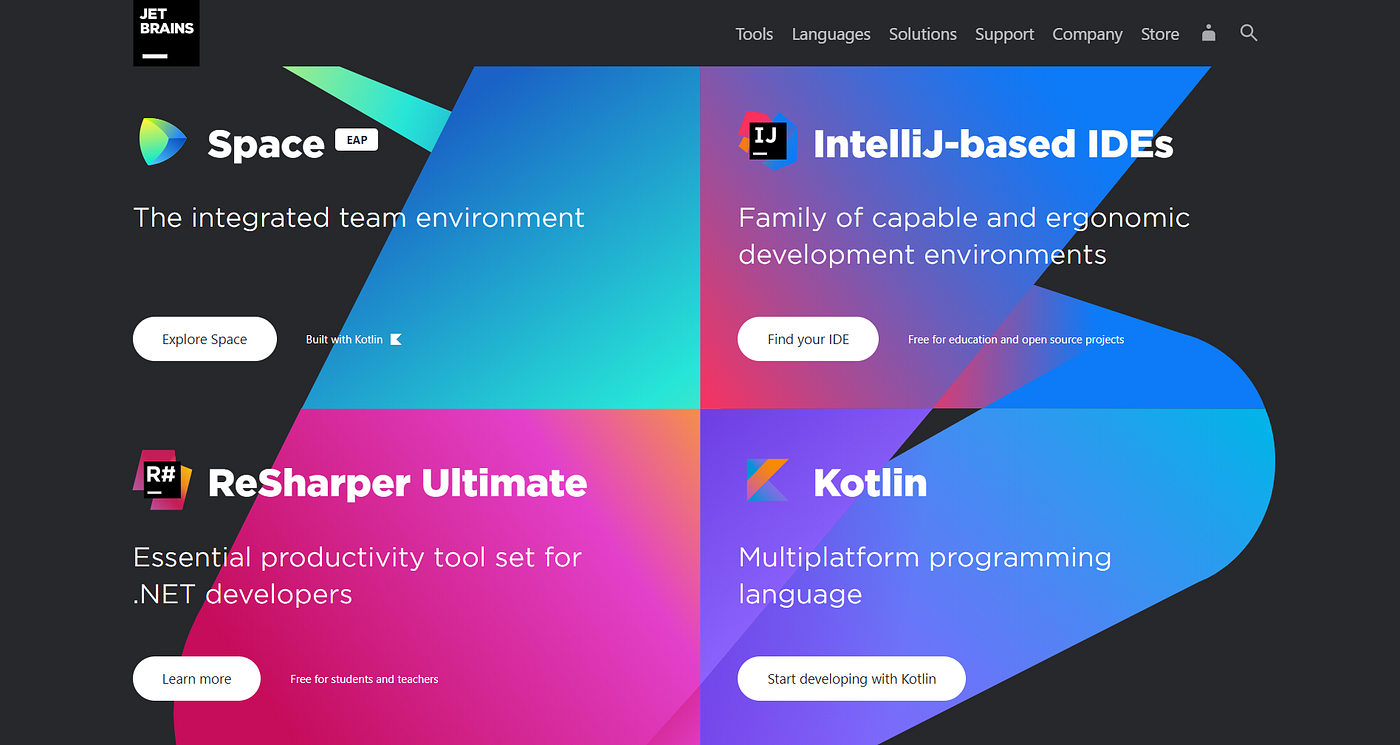1400x745 pixels.
Task: Open the Solutions menu
Action: [x=923, y=34]
